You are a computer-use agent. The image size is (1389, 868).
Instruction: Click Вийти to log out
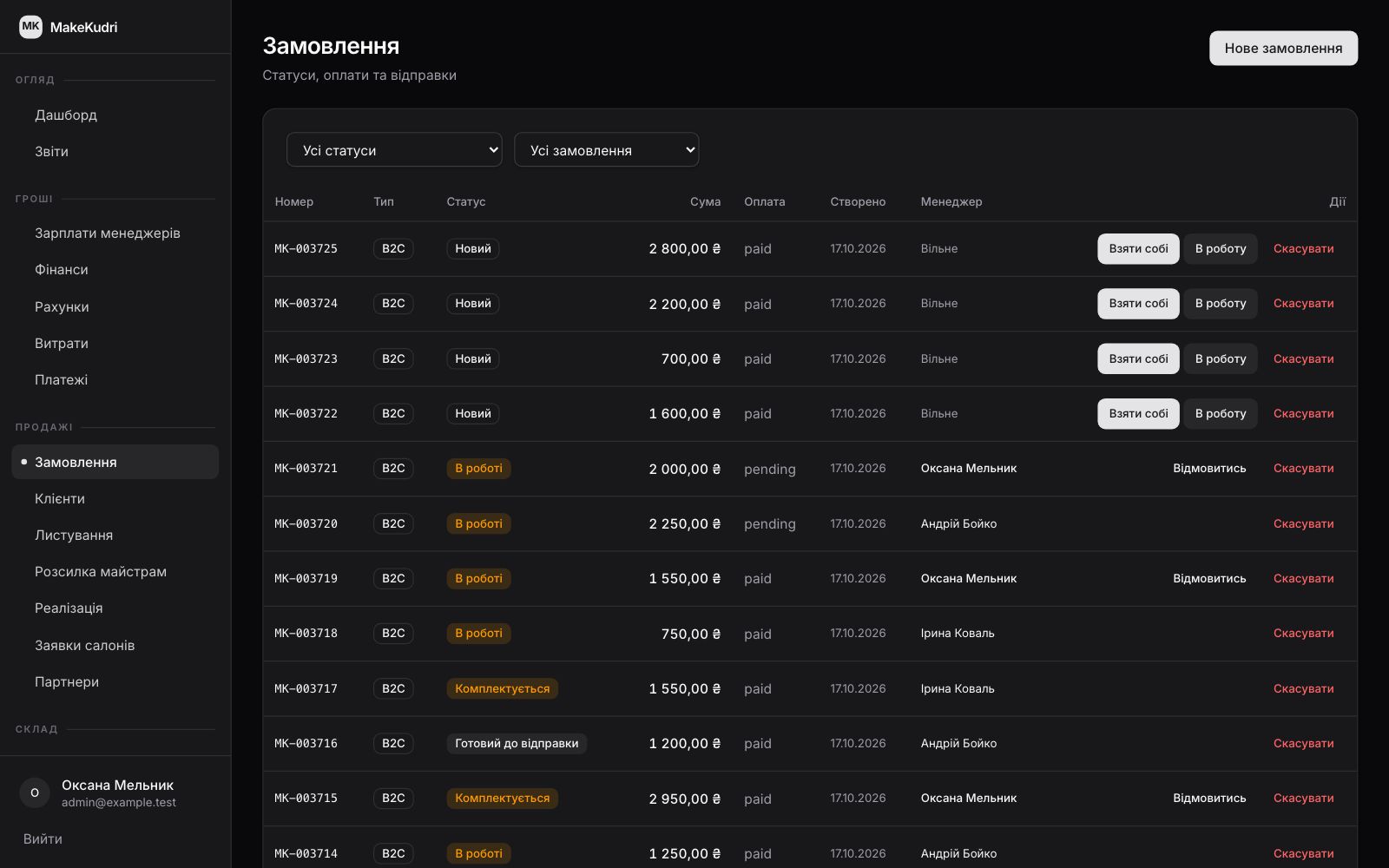[x=43, y=838]
